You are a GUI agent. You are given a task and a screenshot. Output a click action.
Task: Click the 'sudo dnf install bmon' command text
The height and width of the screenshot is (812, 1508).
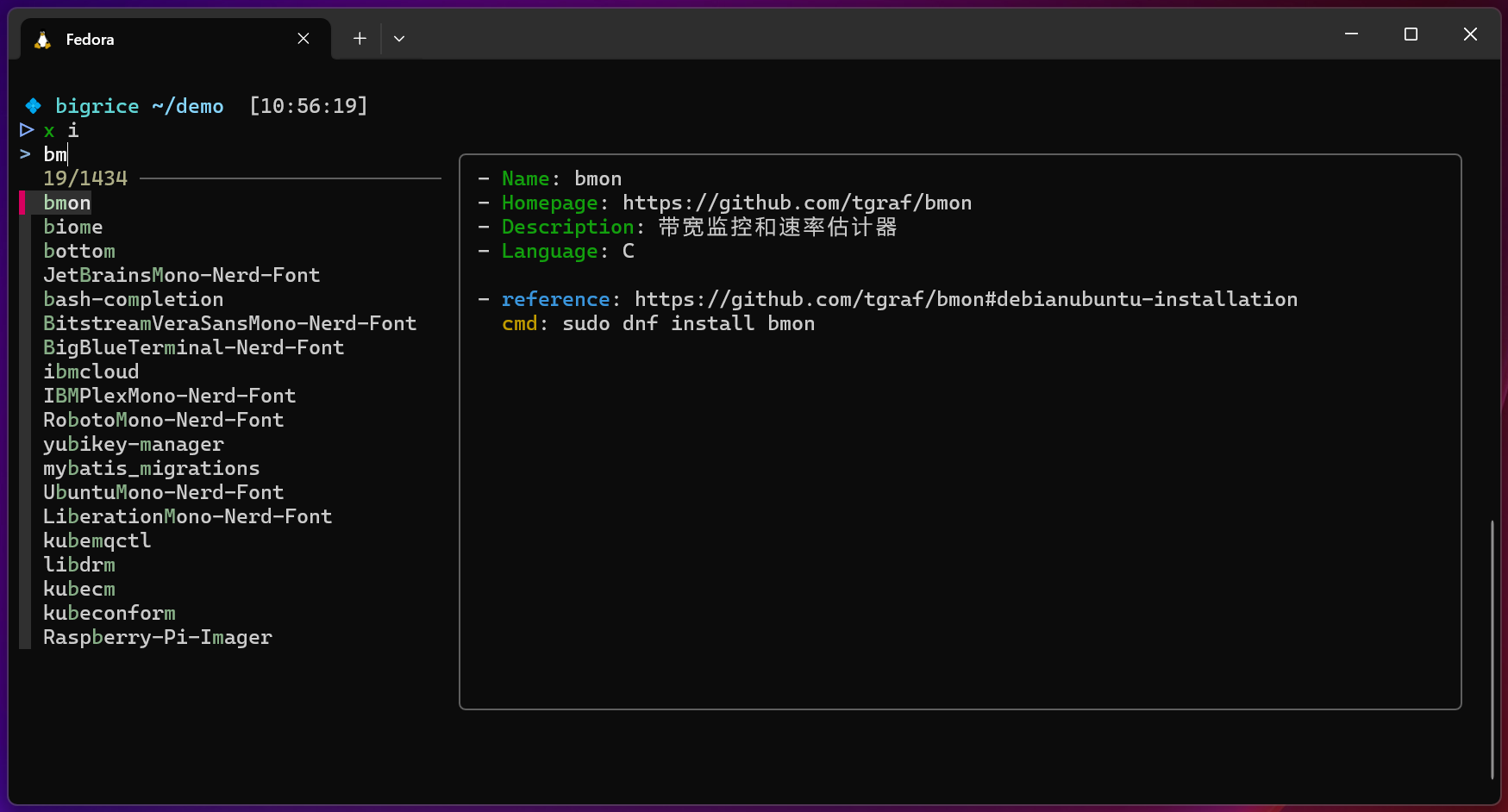click(x=688, y=323)
